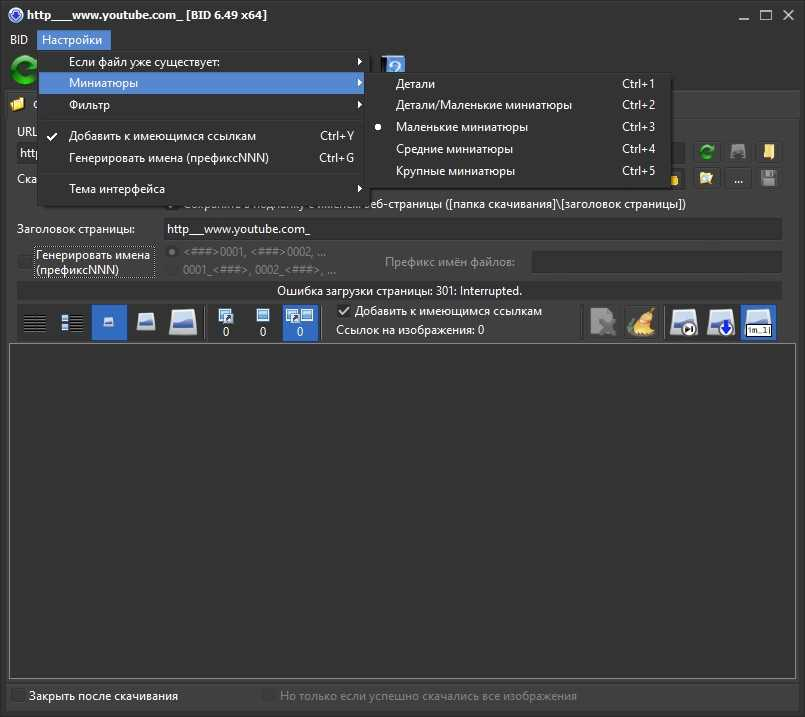805x717 pixels.
Task: Click the 'Ссылок на изображения: 0' label
Action: [x=410, y=330]
